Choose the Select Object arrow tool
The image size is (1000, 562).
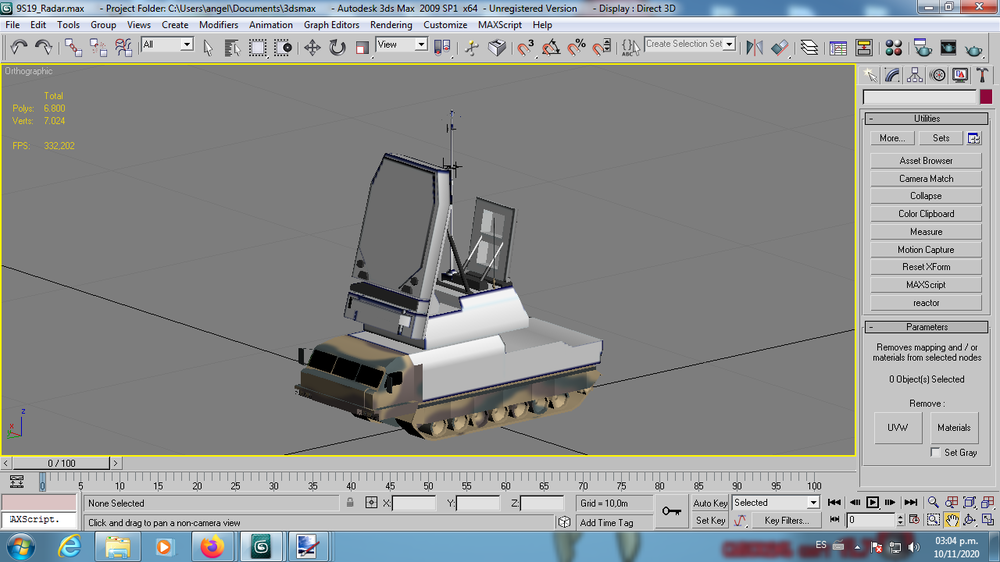coord(207,48)
